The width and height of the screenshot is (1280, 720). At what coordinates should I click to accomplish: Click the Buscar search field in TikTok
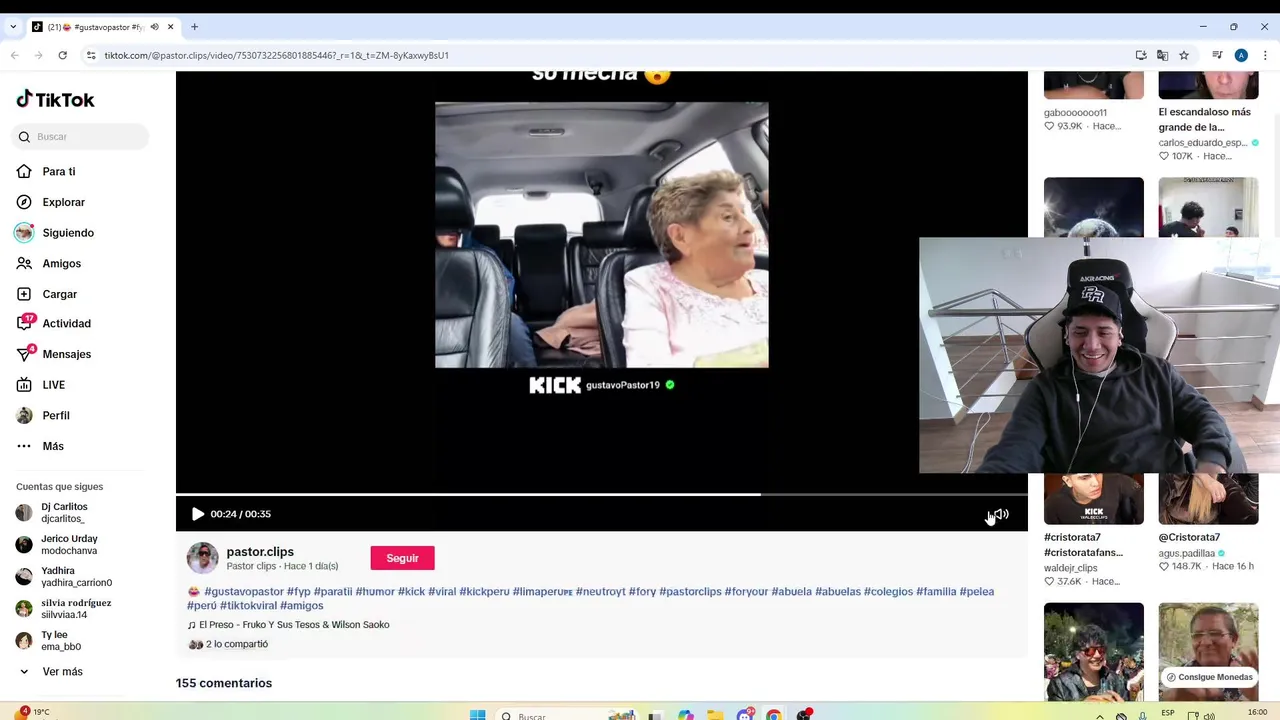coord(81,137)
